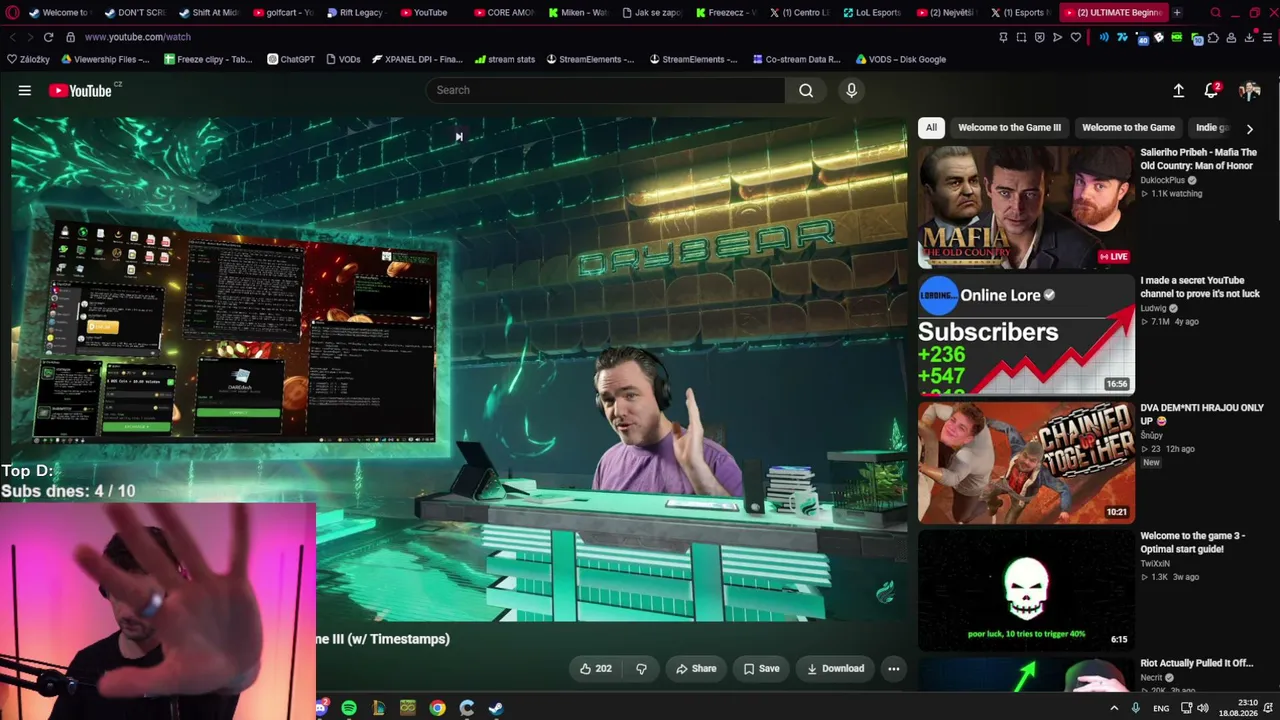Open the stream stats bookmark
Screen dimensions: 1280x720
505,59
